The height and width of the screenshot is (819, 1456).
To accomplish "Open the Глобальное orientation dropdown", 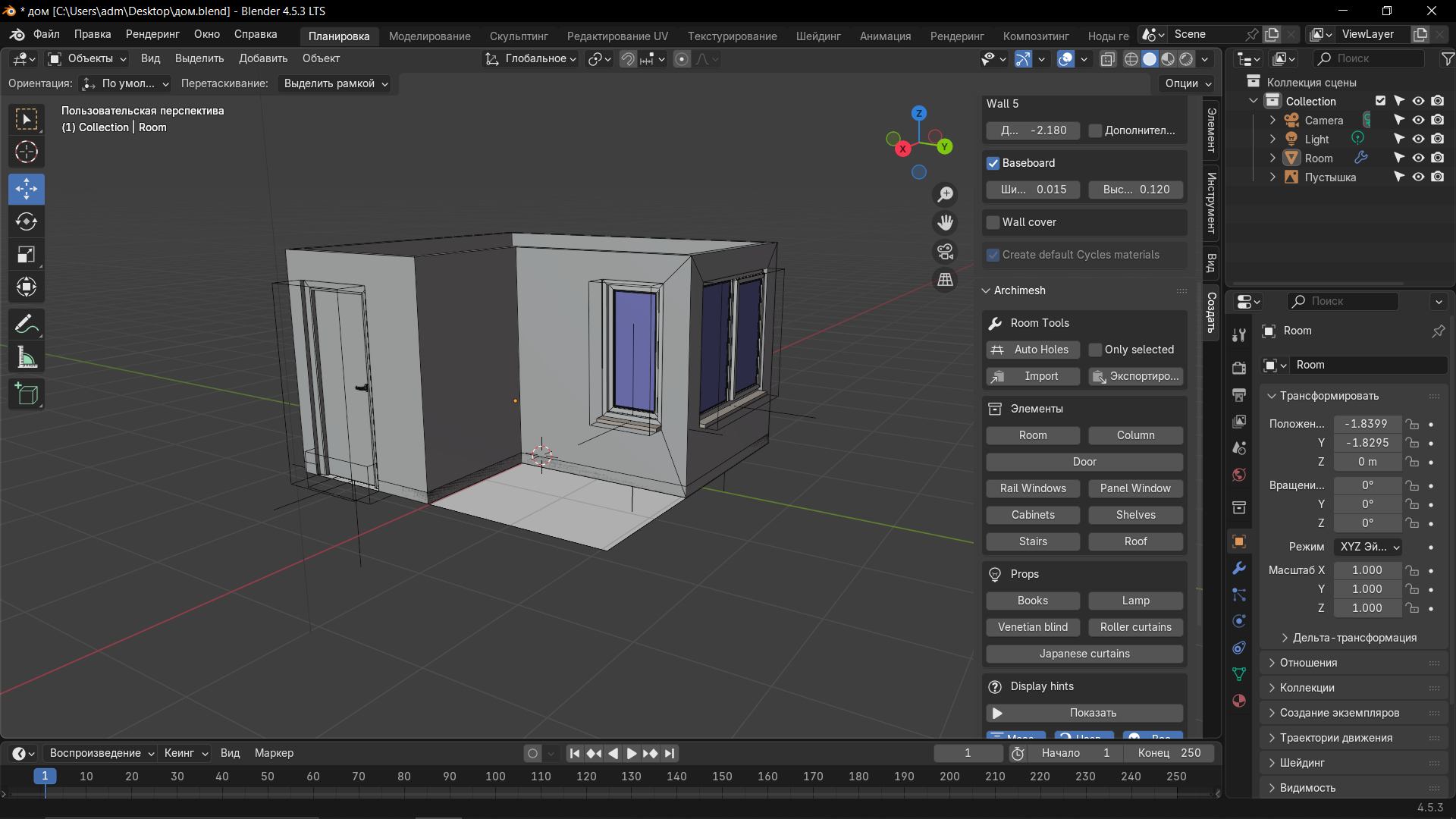I will point(532,58).
